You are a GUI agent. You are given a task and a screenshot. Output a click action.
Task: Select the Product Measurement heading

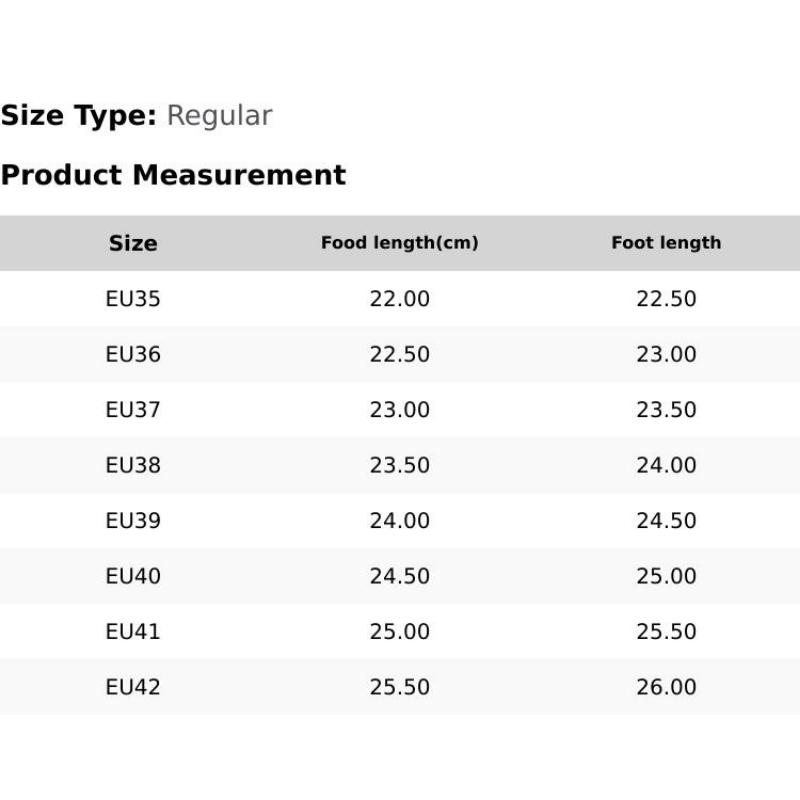coord(173,175)
